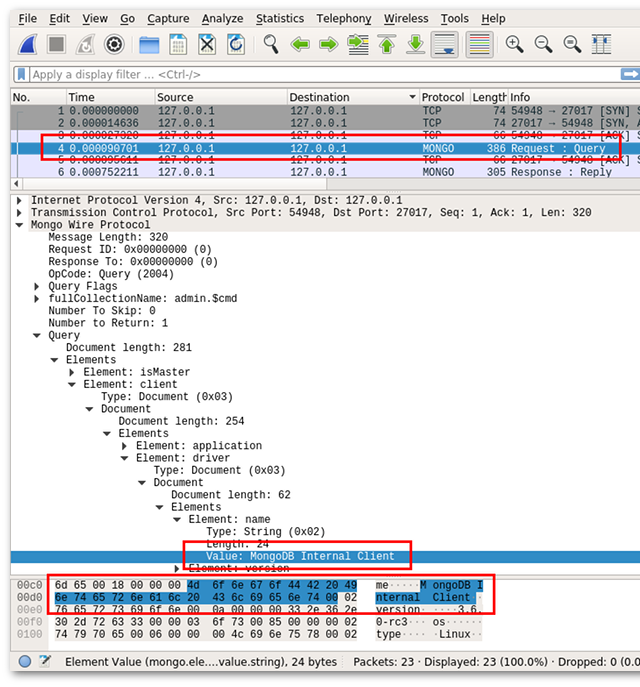Click the start capture shark fin icon

[x=27, y=44]
